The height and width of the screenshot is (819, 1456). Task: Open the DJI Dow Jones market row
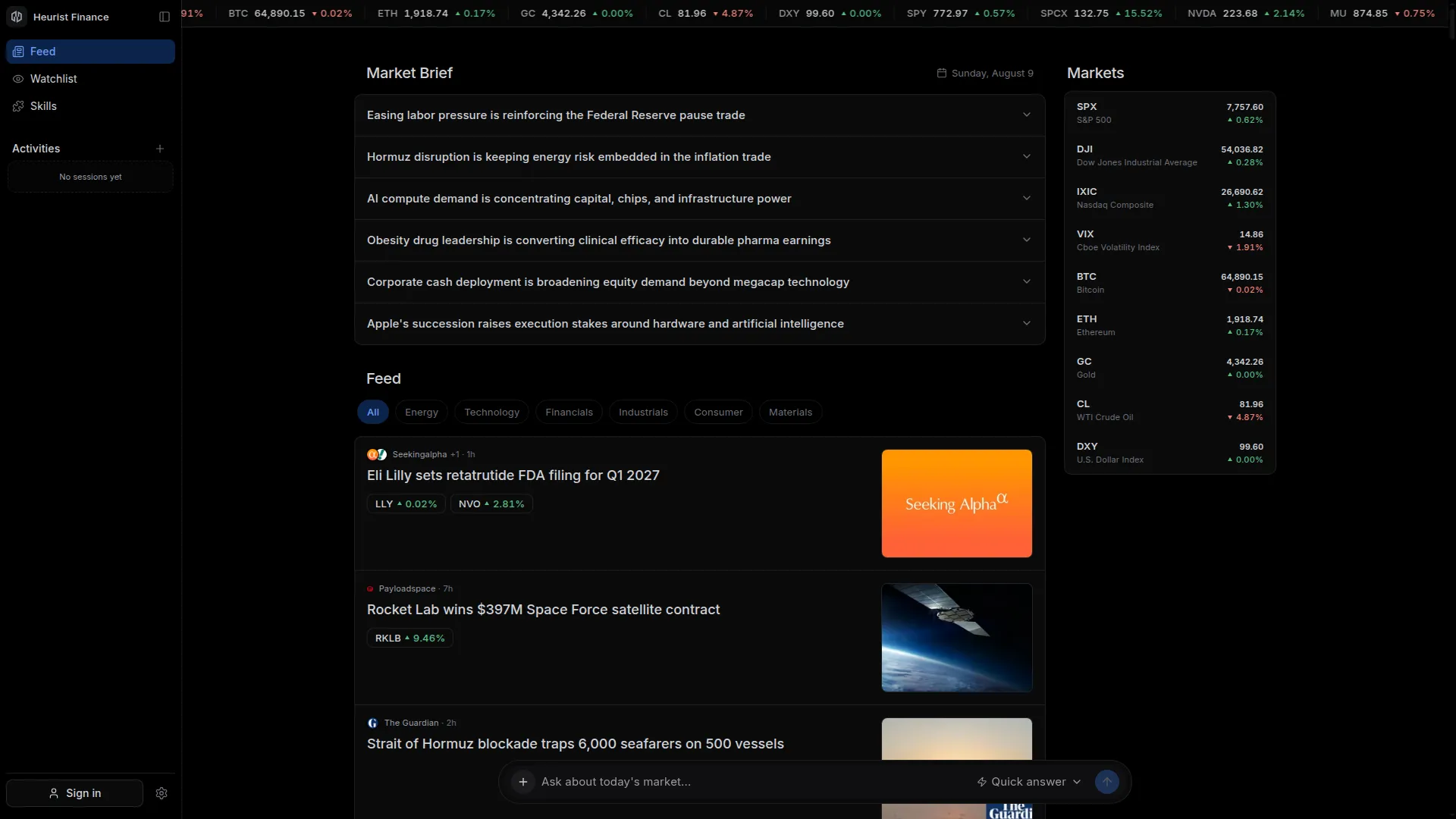1170,155
